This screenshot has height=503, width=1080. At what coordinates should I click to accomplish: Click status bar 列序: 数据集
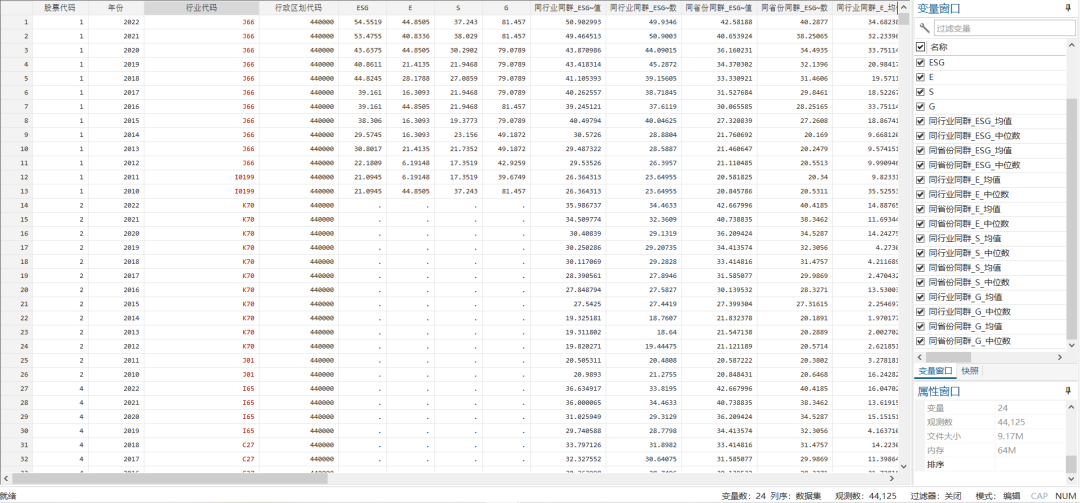tap(798, 495)
